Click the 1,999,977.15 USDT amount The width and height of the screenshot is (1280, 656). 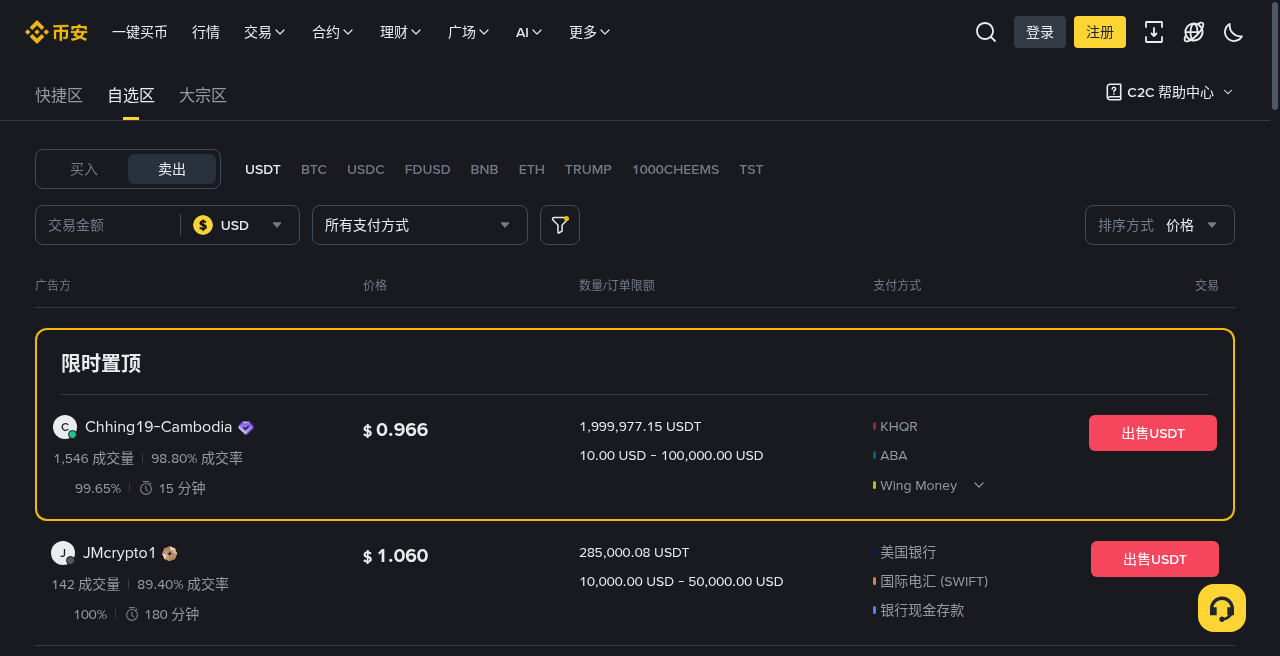click(640, 426)
